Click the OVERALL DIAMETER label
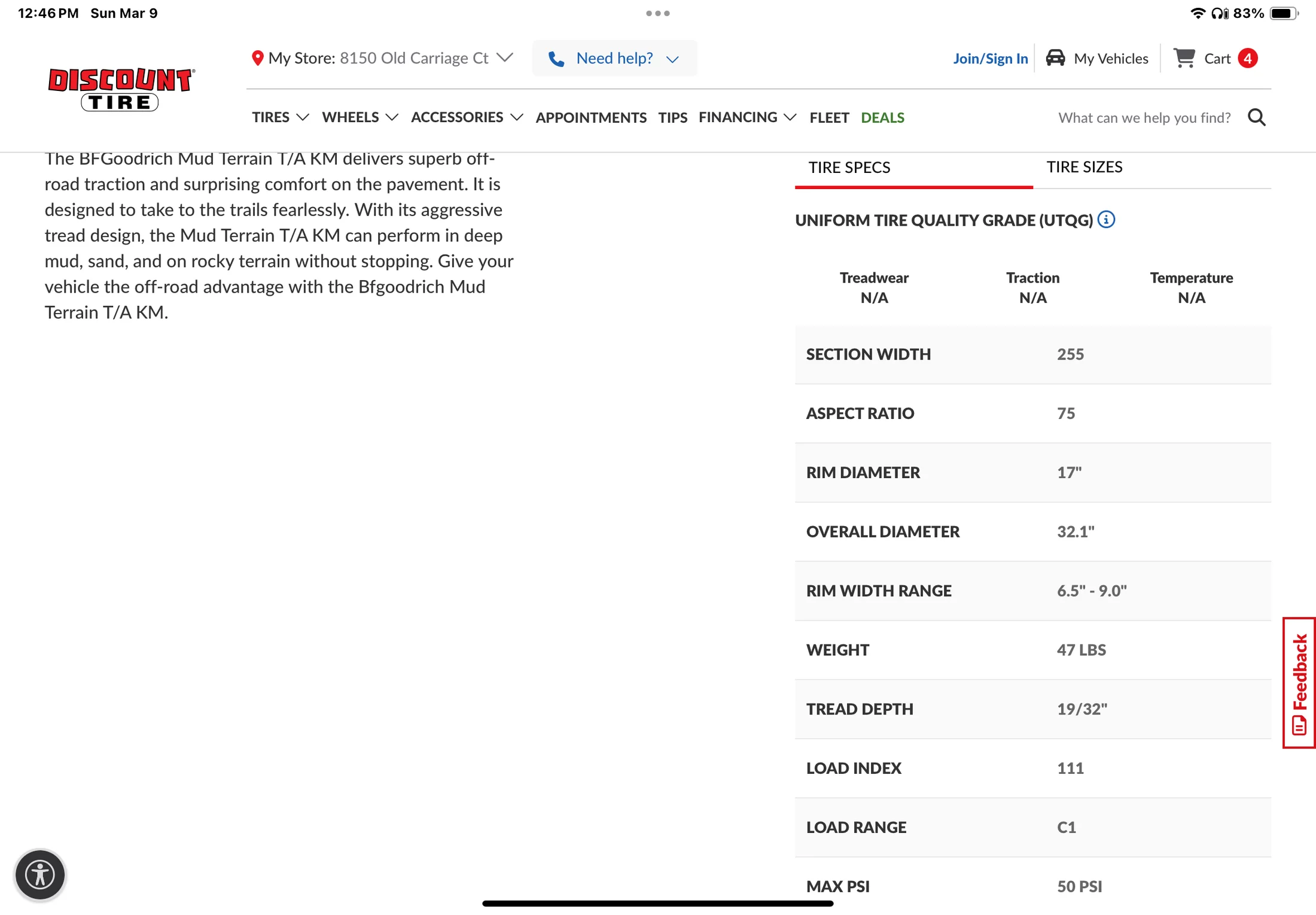 882,532
